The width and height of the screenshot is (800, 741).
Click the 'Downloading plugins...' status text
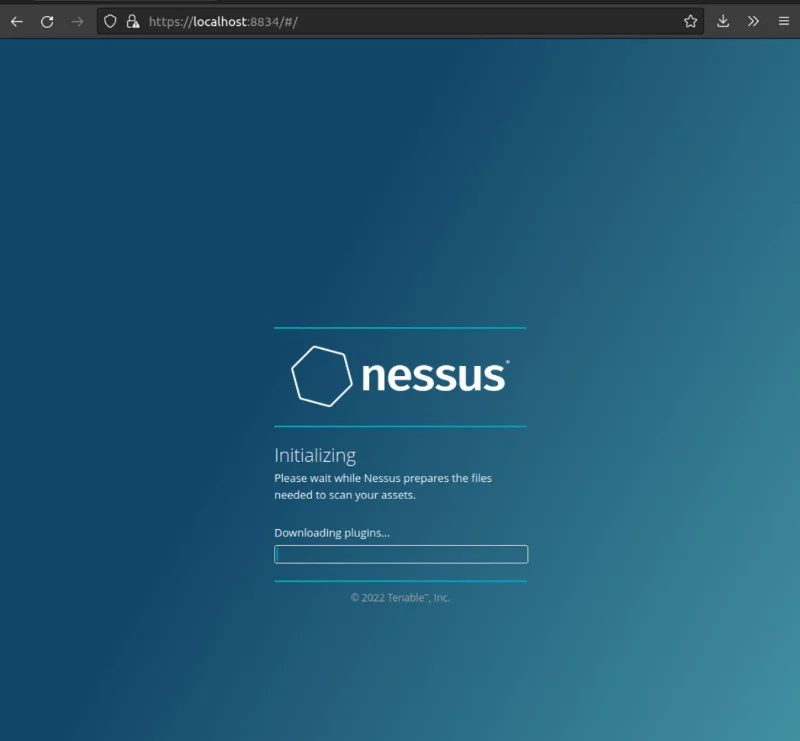[x=332, y=533]
